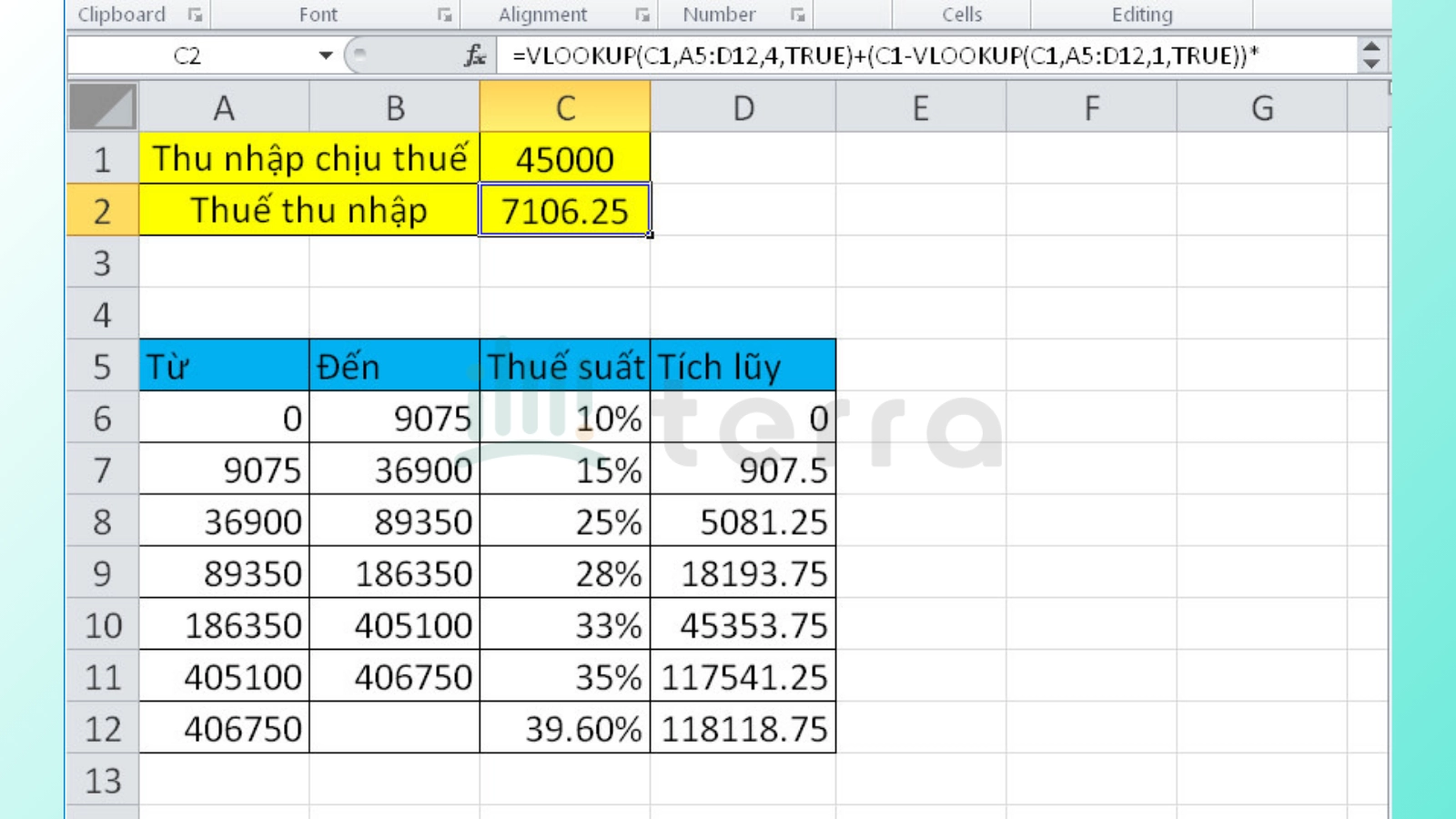Select column G header
Image resolution: width=1456 pixels, height=819 pixels.
1261,107
